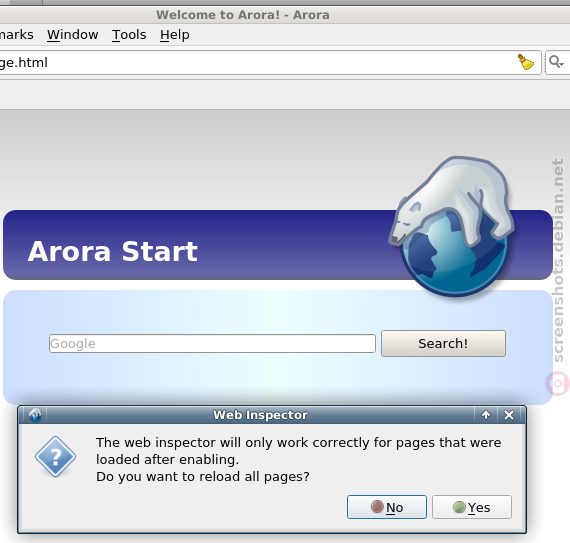The image size is (570, 543).
Task: Open the Help menu
Action: 174,35
